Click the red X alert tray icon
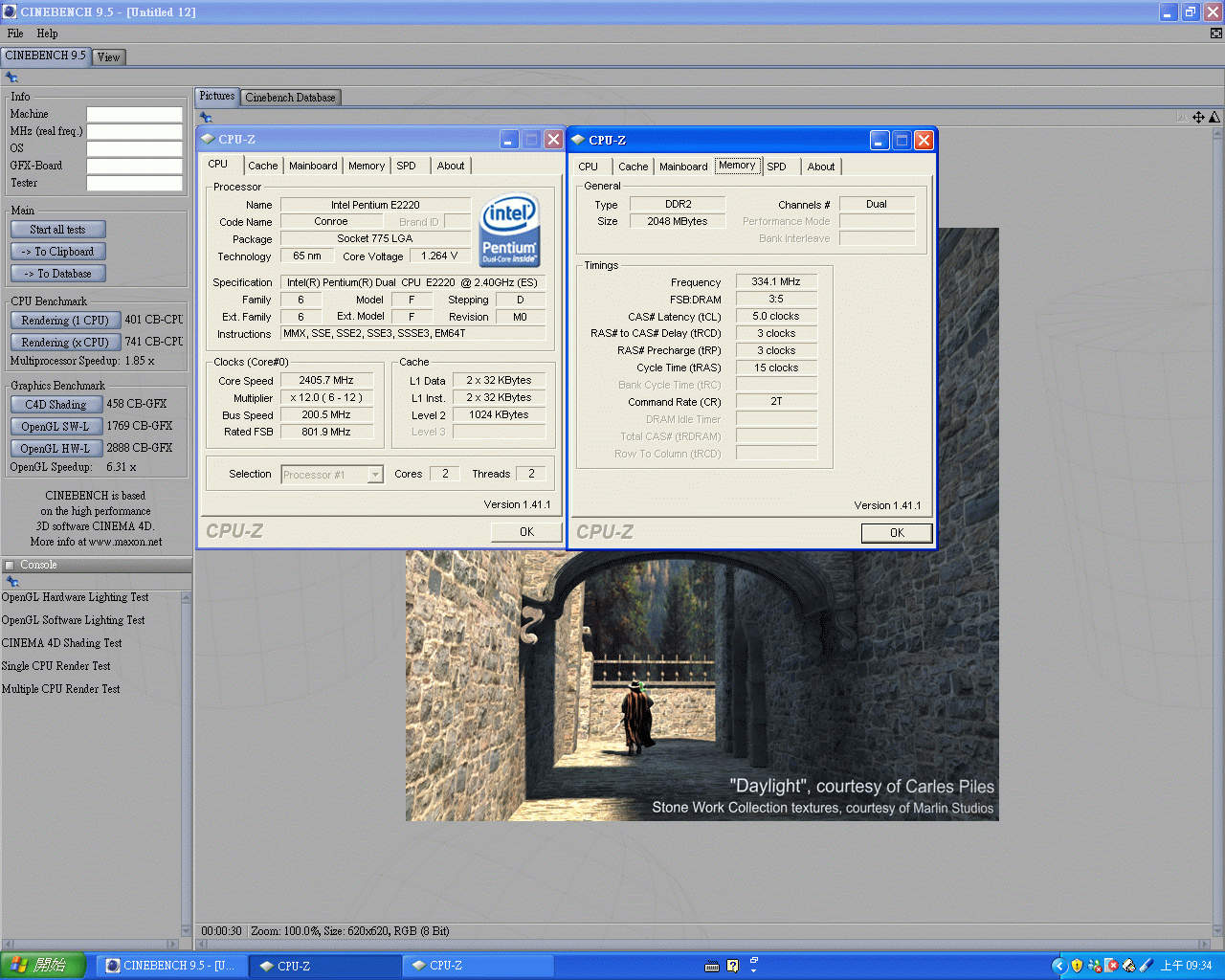The height and width of the screenshot is (980, 1225). [1111, 966]
